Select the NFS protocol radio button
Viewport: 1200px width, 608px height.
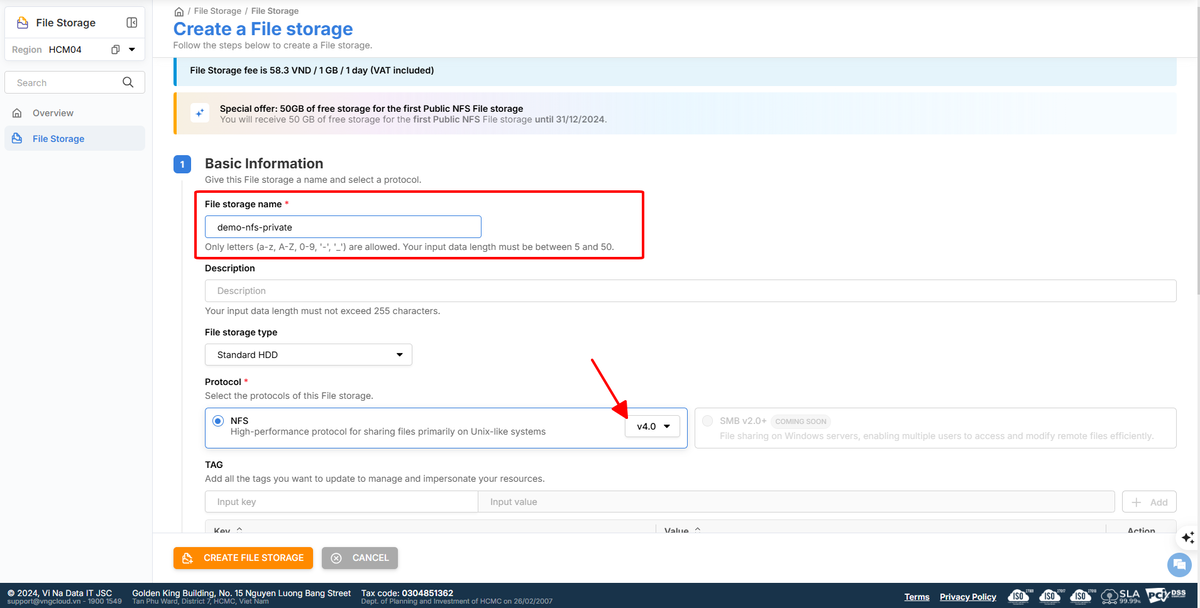click(x=218, y=421)
